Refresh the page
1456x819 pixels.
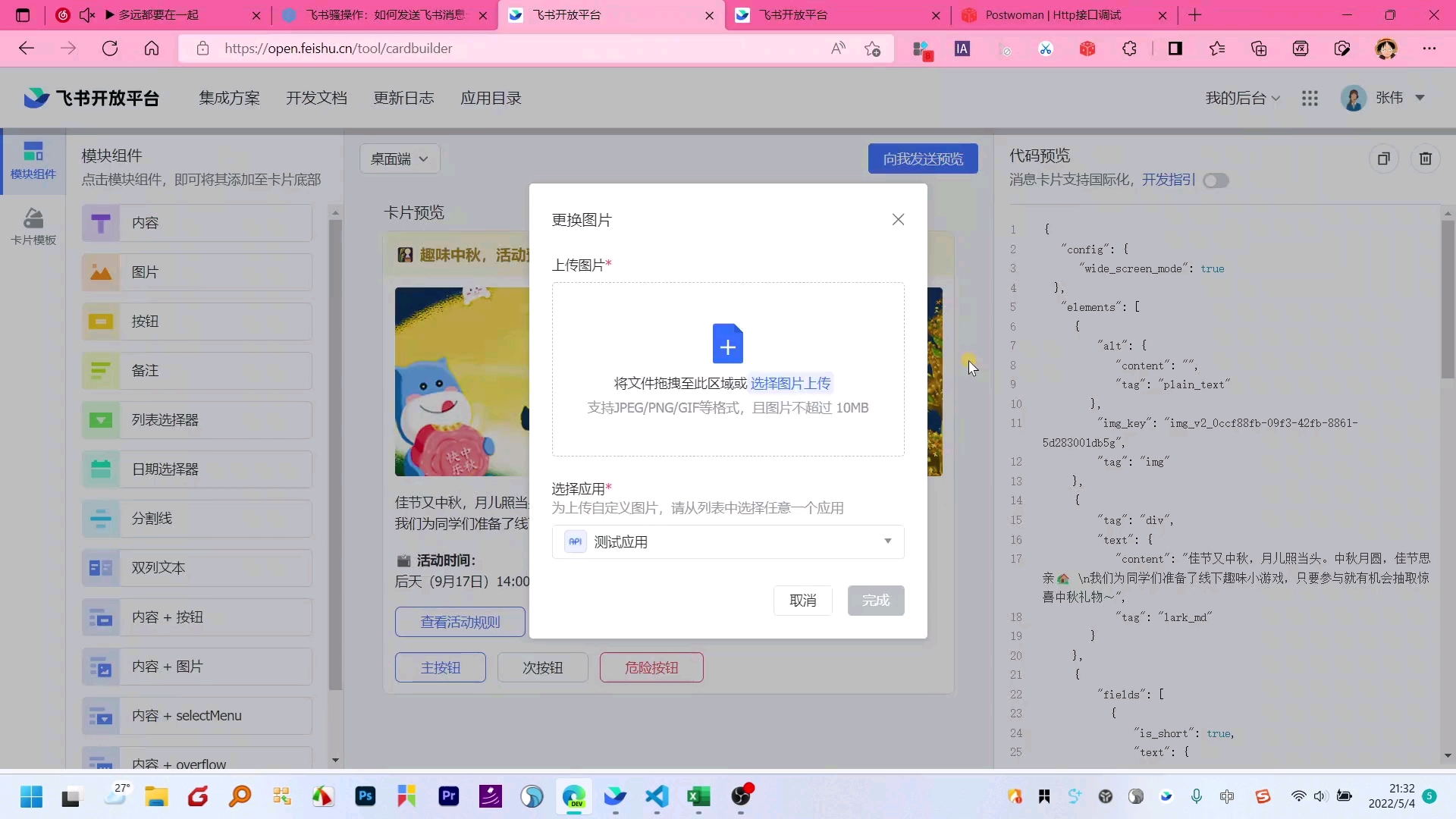[x=110, y=49]
